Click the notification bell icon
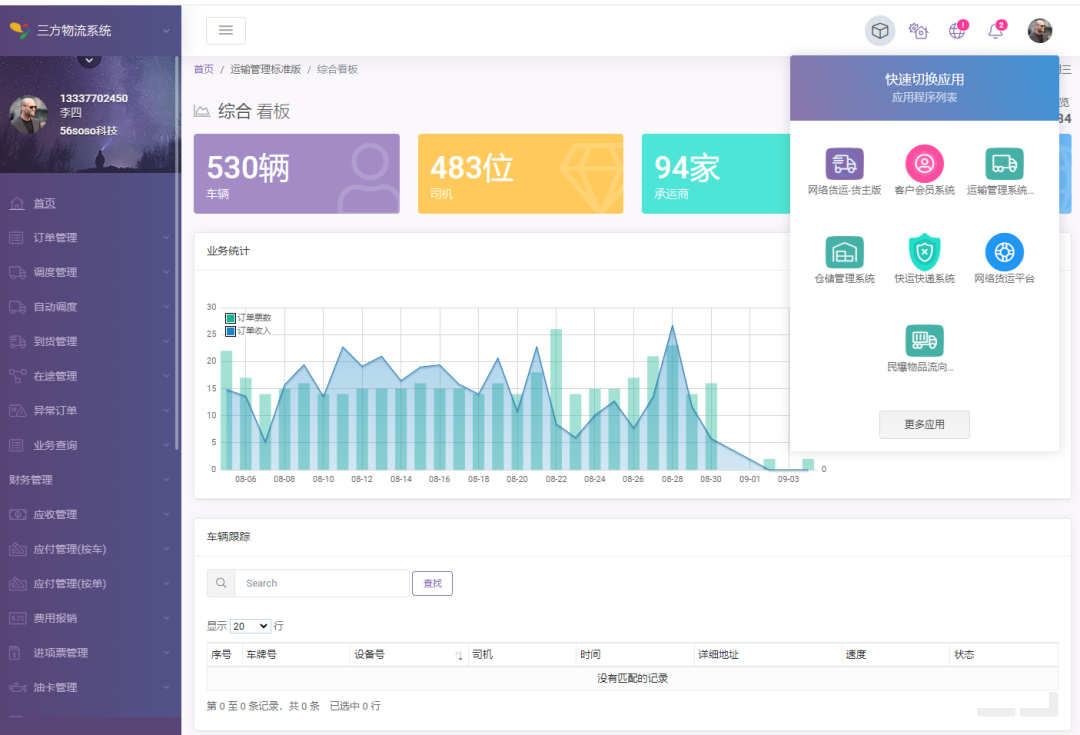1080x735 pixels. [995, 31]
